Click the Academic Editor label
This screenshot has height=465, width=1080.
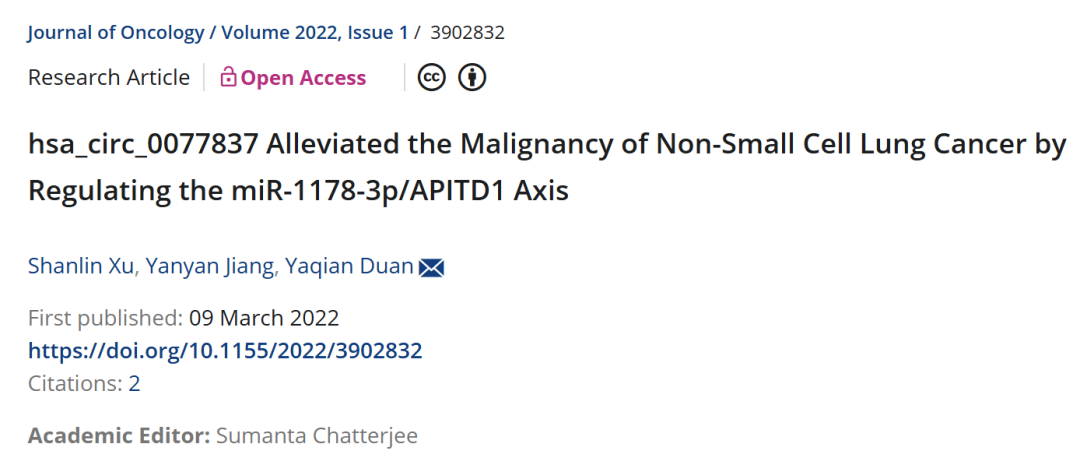tap(119, 436)
